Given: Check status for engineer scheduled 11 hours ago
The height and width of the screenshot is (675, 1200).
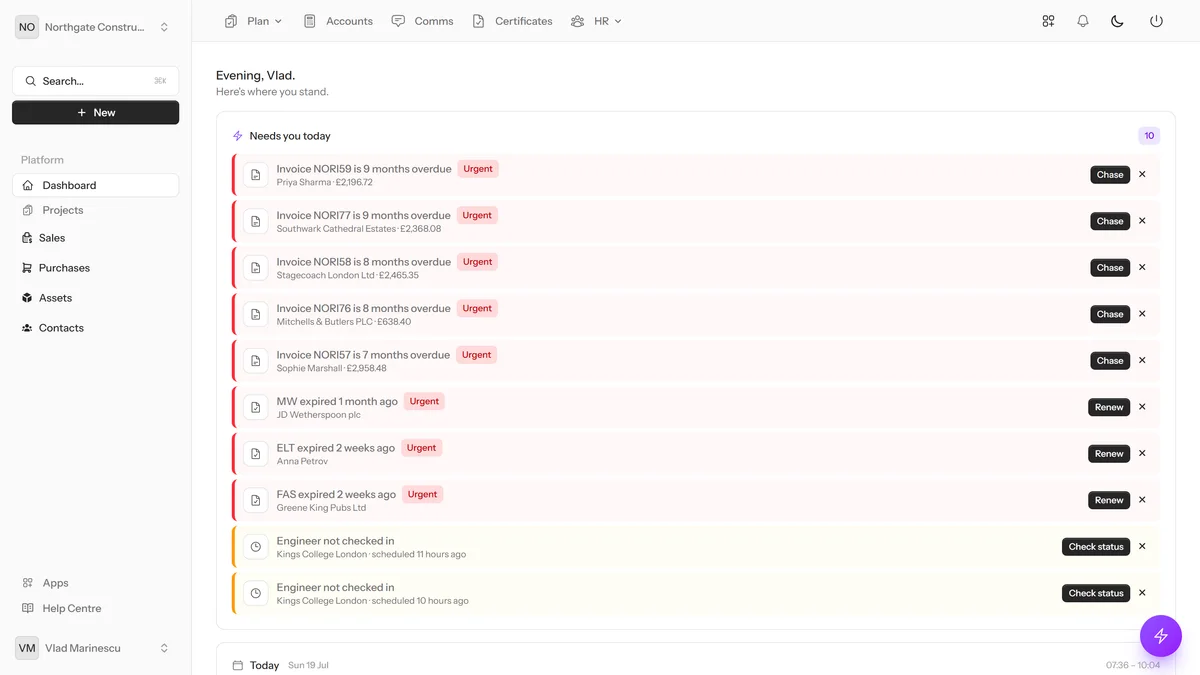Looking at the screenshot, I should 1096,546.
